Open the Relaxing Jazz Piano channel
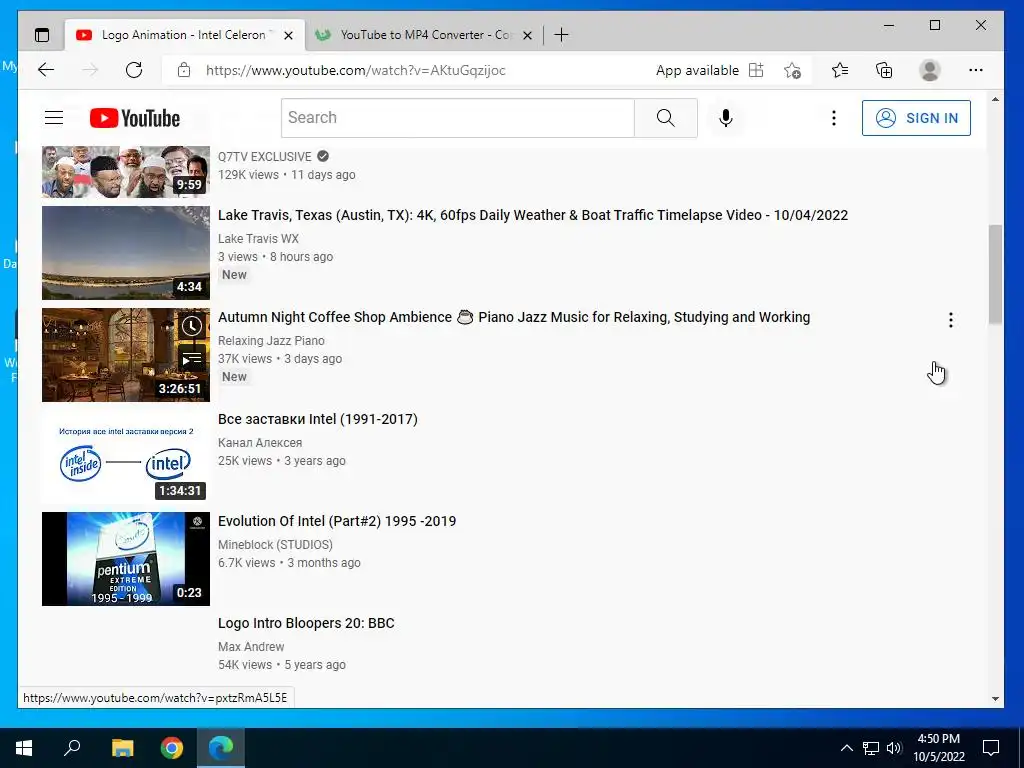 click(271, 341)
